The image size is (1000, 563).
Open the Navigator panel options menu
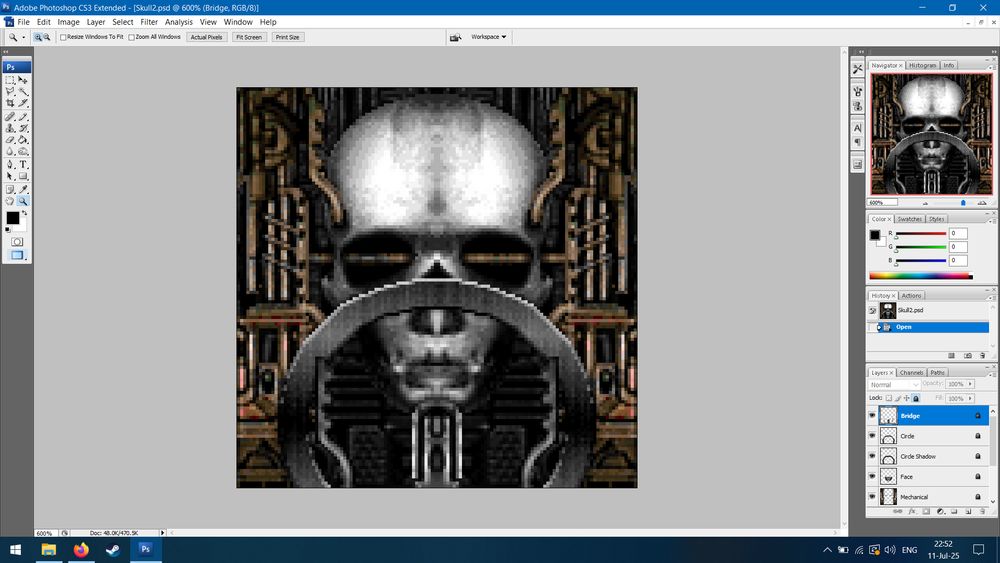point(992,67)
